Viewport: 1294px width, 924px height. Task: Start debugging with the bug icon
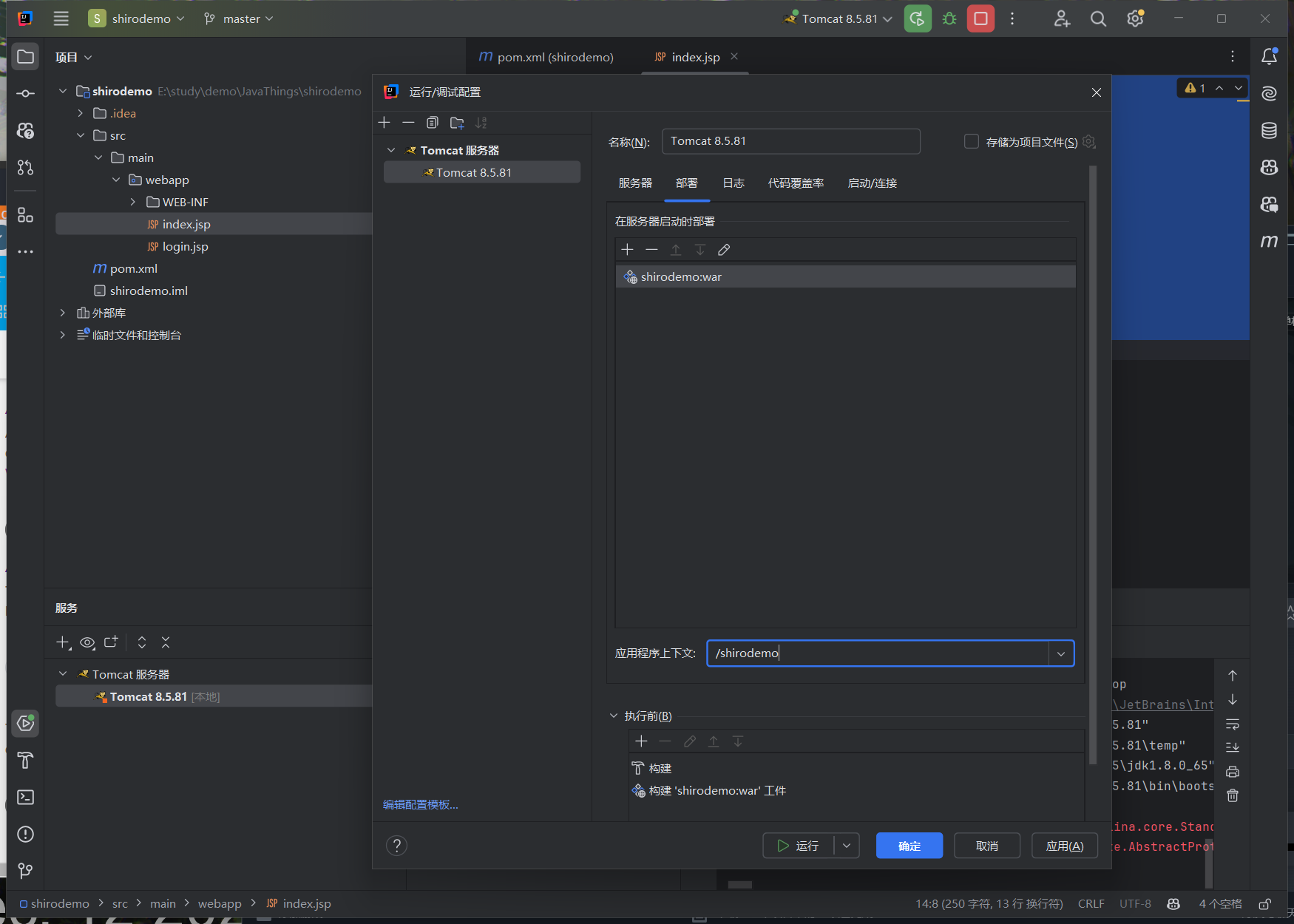point(949,18)
